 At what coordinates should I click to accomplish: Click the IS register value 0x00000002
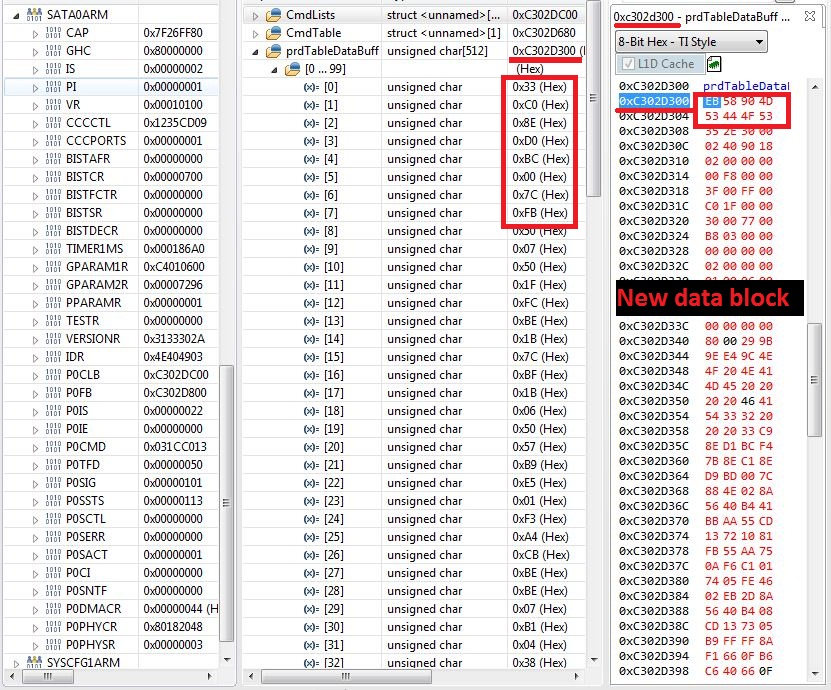(x=173, y=69)
